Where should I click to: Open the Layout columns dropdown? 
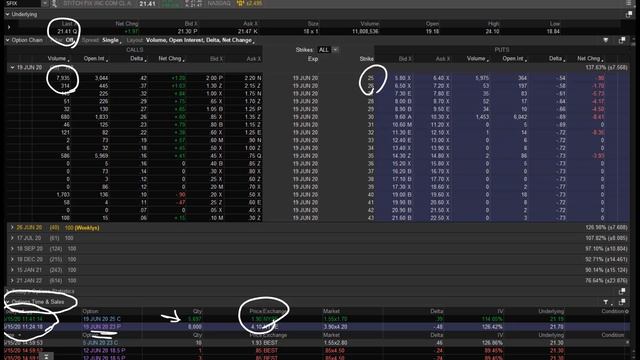[x=200, y=40]
